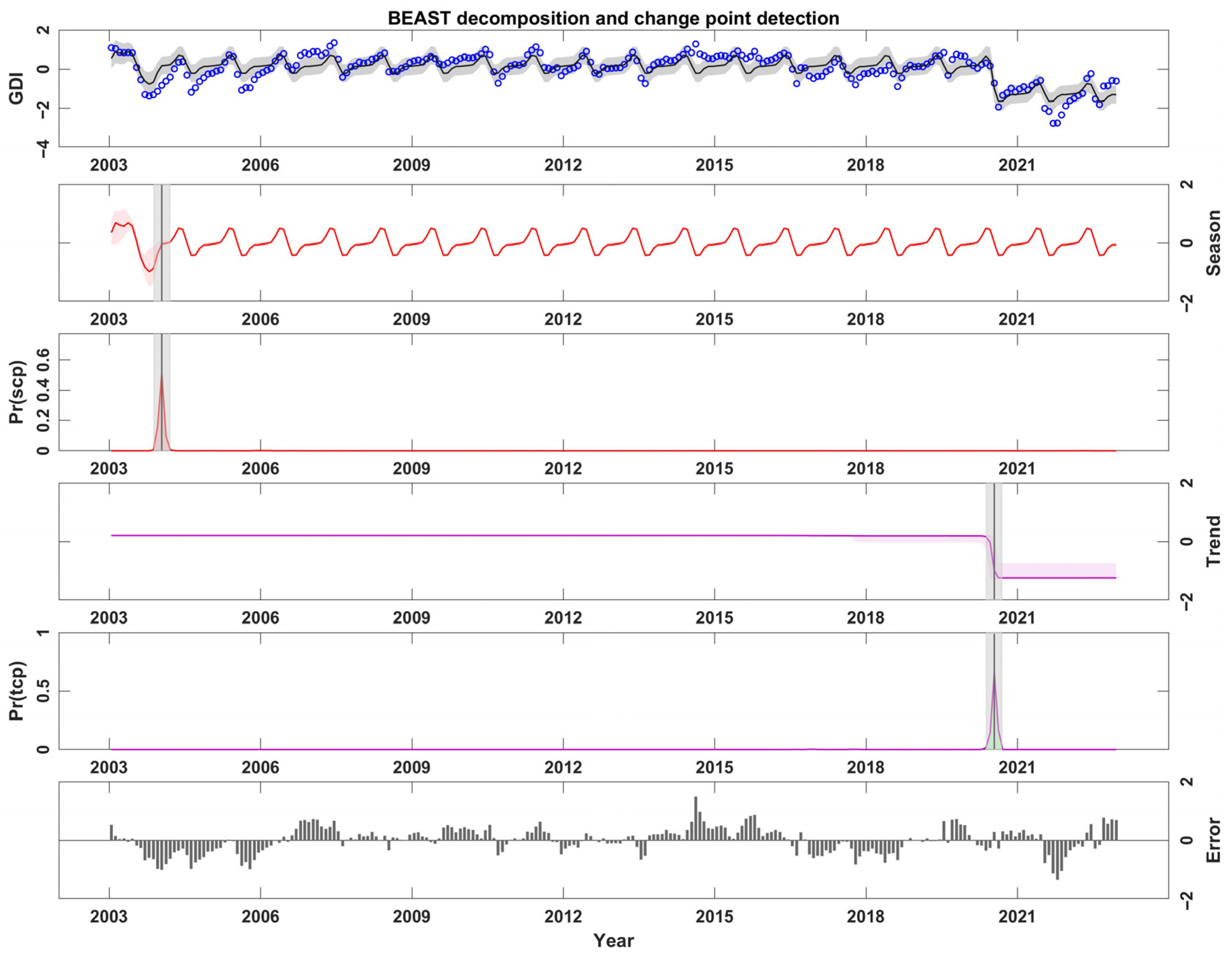
Task: Click the Year x-axis label at the bottom
Action: [613, 941]
